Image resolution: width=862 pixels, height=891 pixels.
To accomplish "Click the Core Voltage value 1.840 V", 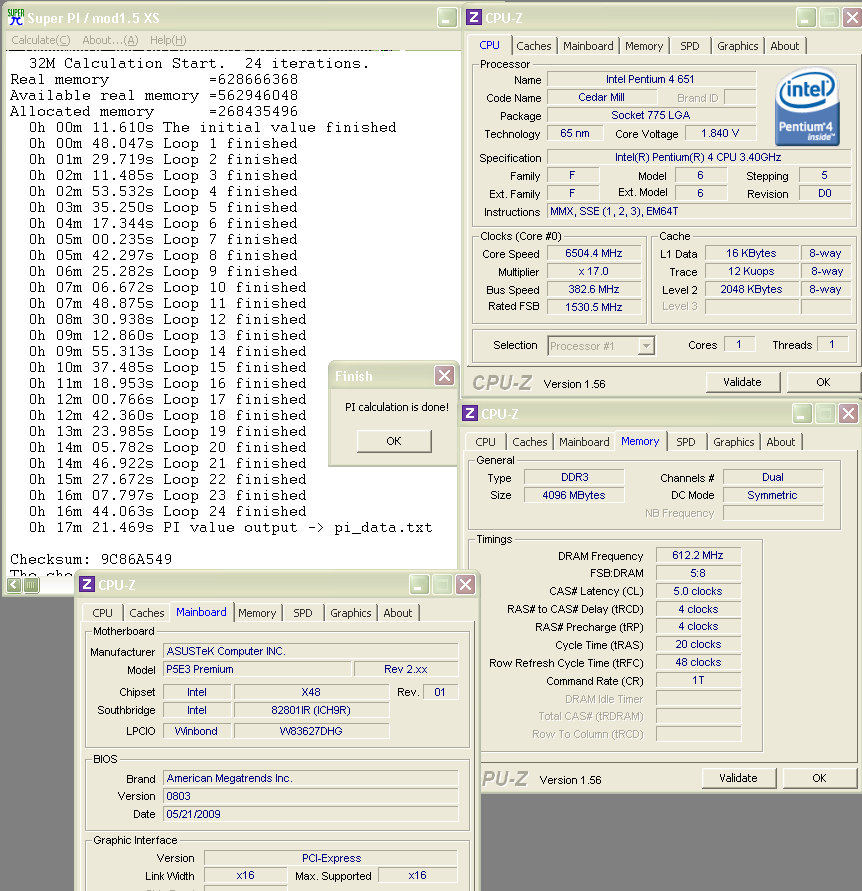I will pyautogui.click(x=720, y=133).
